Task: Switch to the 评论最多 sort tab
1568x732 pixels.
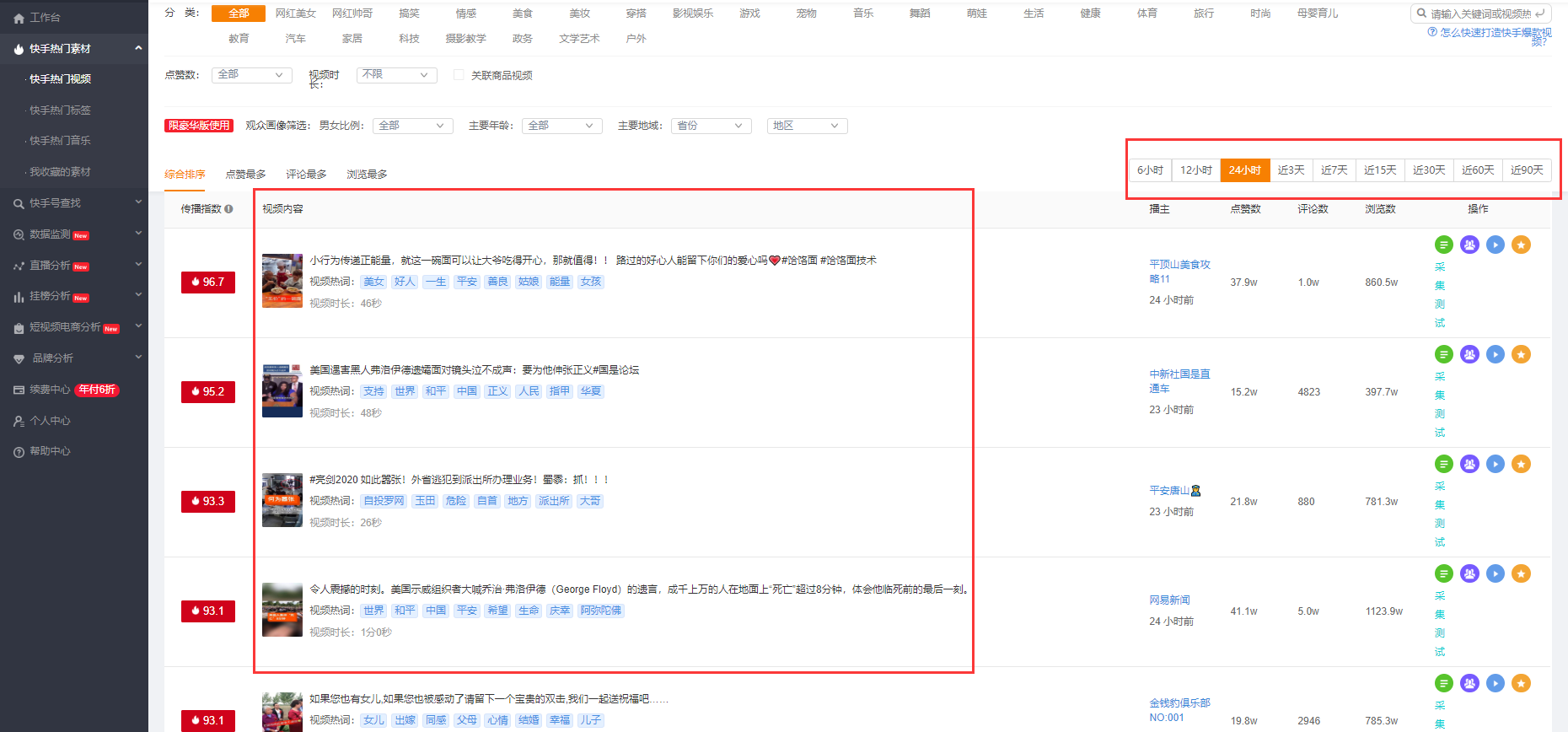Action: [306, 175]
